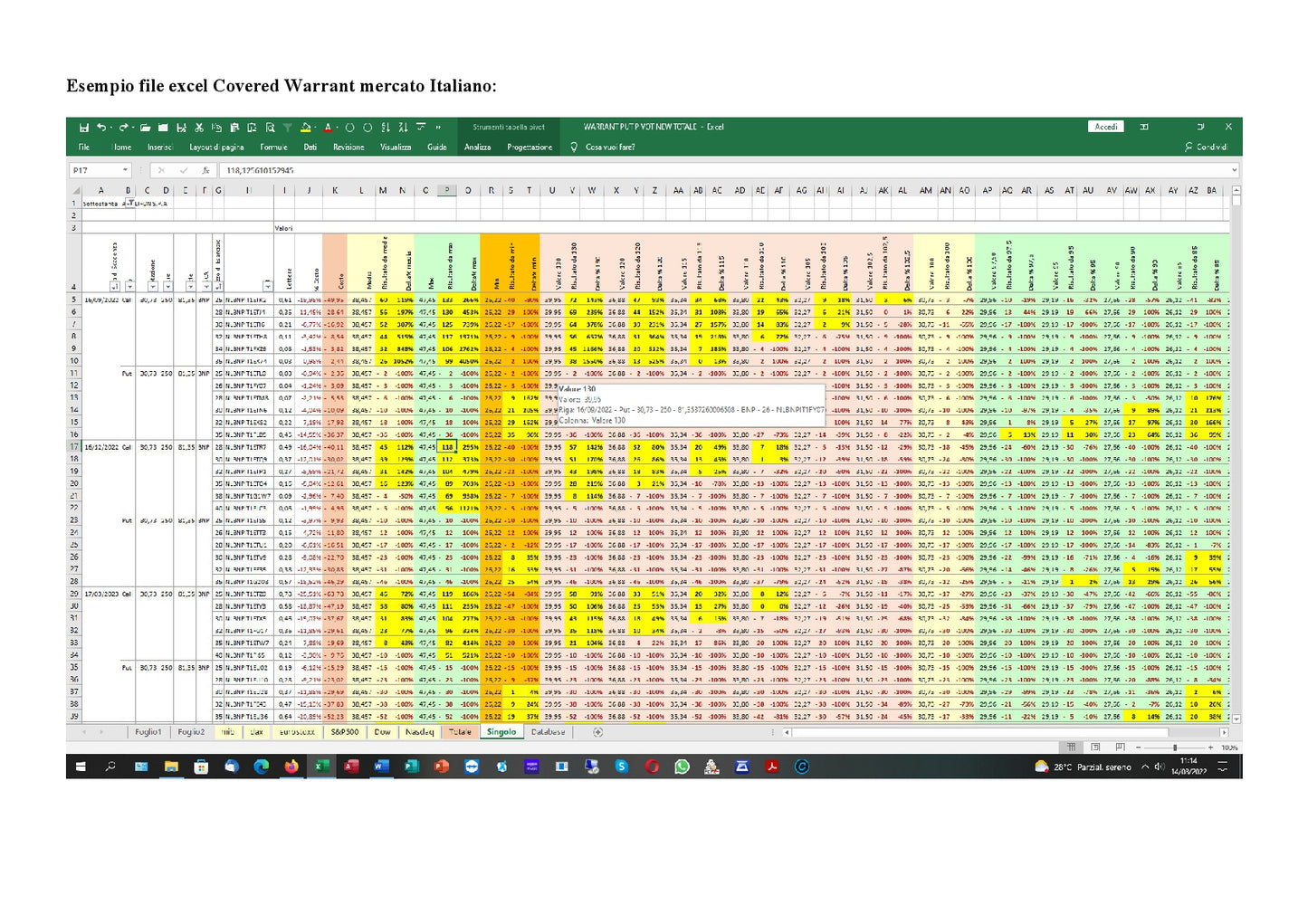Open Sottostante pivot filter dropdown in B1
The height and width of the screenshot is (924, 1308).
tap(130, 204)
